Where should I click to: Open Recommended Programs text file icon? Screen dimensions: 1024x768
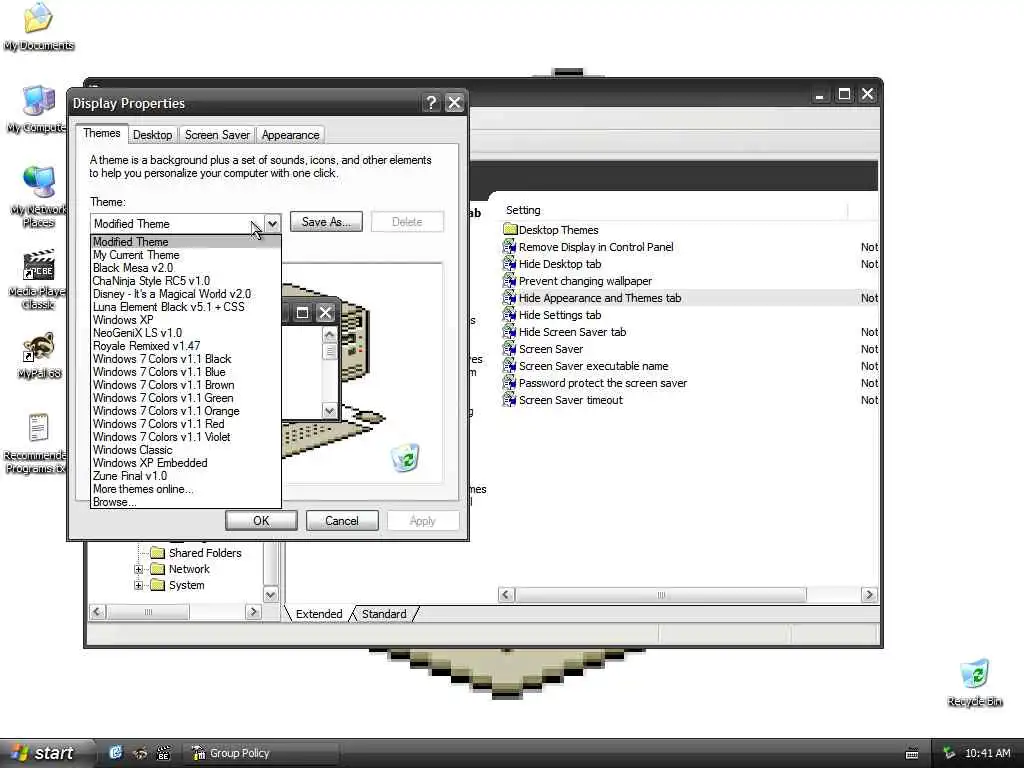click(38, 428)
